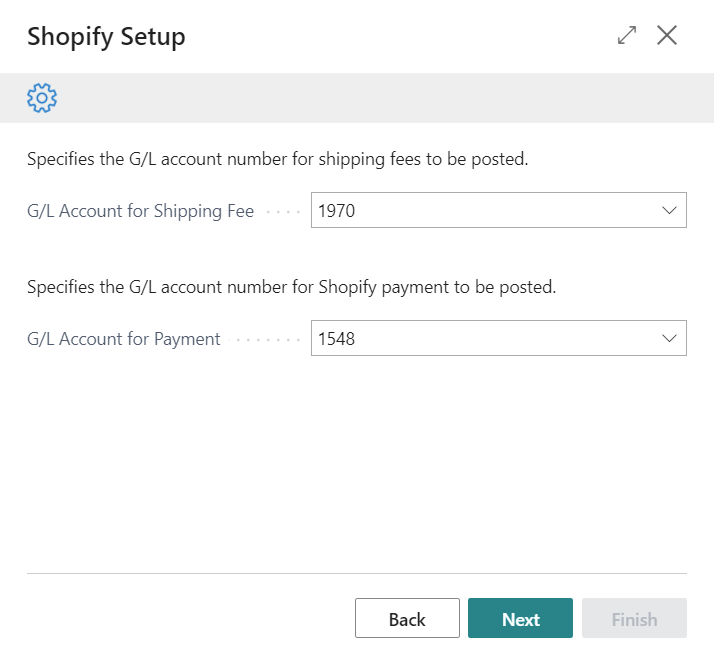Viewport: 714px width, 664px height.
Task: Click the Payment field showing 1548
Action: pos(480,339)
